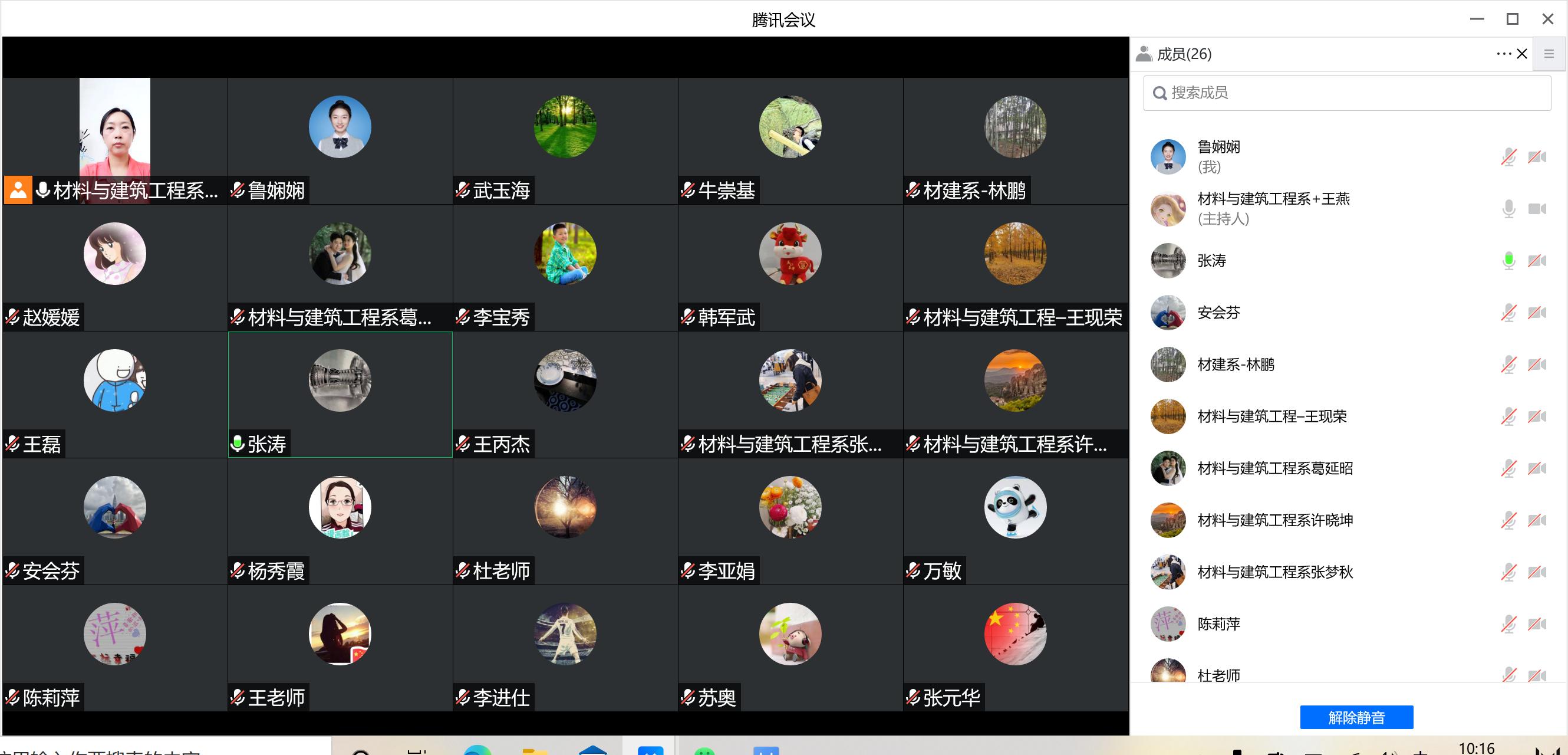1568x755 pixels.
Task: Click the 搜索成员 search field
Action: [1346, 93]
